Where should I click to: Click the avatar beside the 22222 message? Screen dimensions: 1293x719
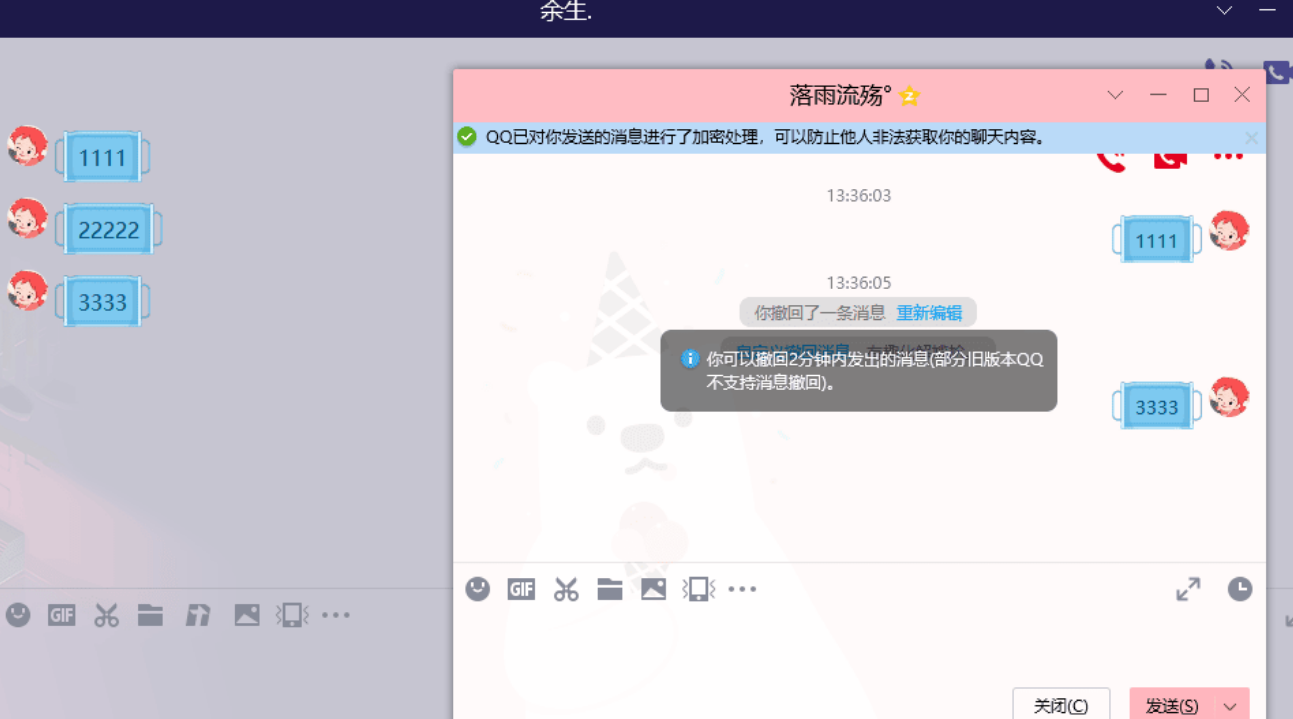pos(28,219)
